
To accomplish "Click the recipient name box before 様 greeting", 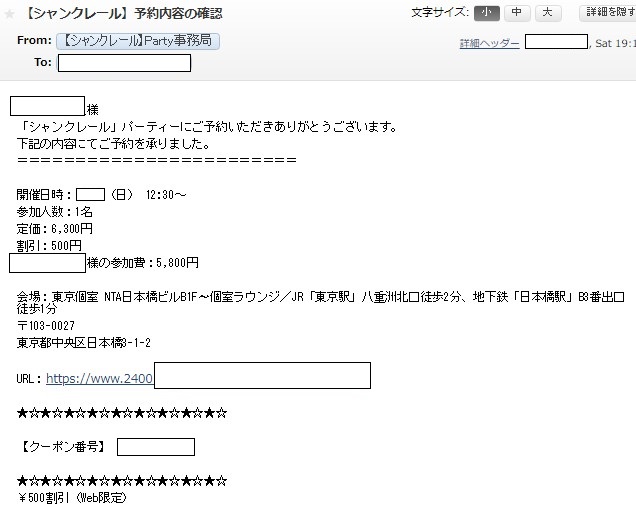I will pos(47,107).
